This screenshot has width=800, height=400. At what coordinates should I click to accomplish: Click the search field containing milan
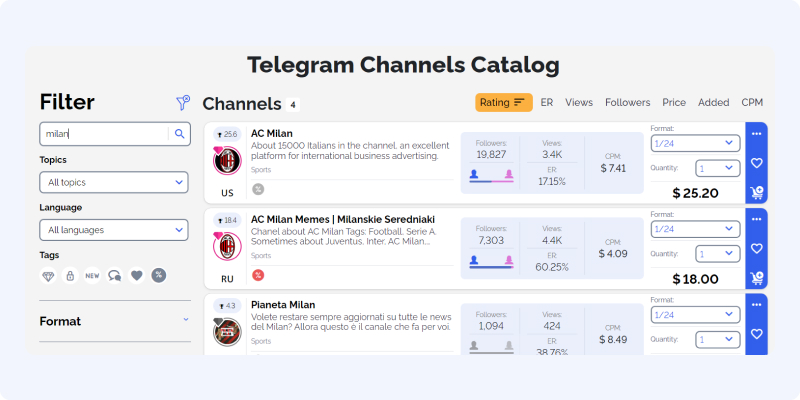(x=104, y=134)
